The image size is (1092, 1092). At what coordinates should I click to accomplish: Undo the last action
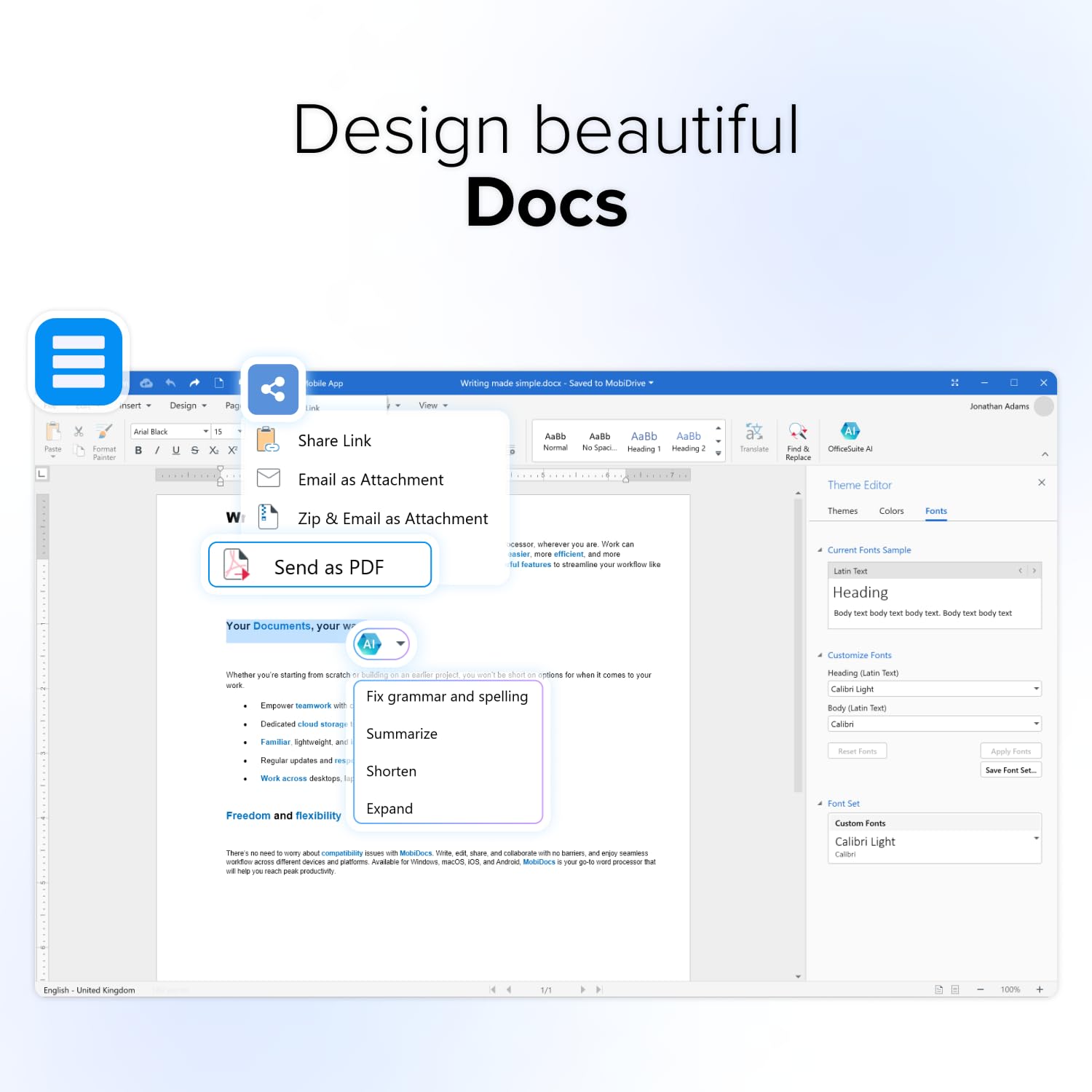pos(170,383)
